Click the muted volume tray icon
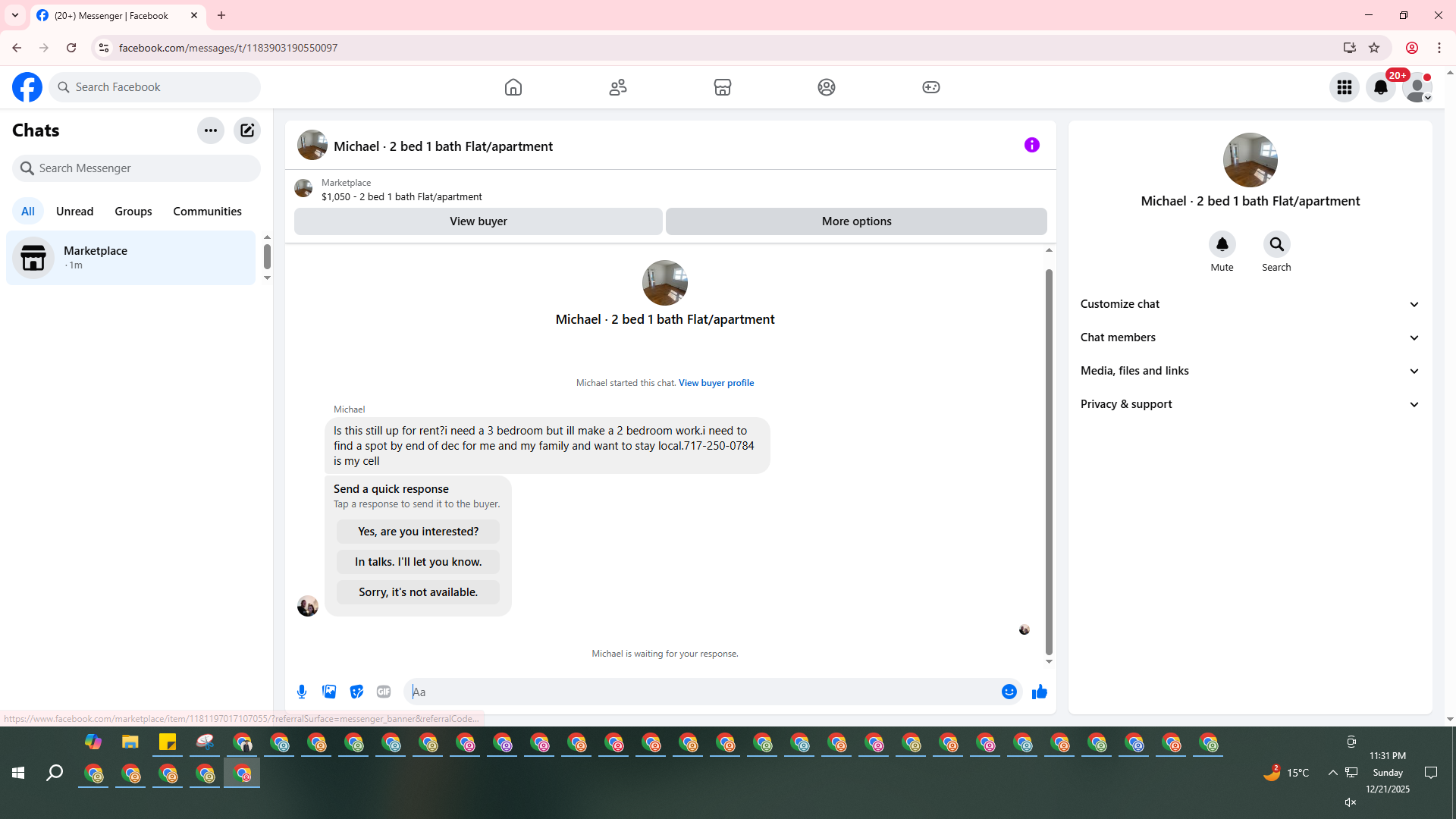Screen dimensions: 1456x819 (x=1351, y=802)
